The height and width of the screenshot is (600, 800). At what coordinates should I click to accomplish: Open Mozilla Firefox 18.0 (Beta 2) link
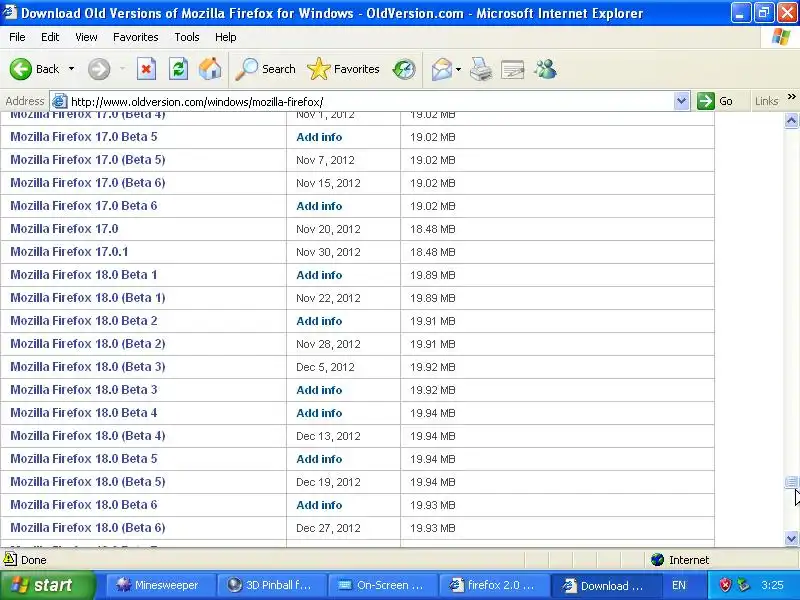pos(88,343)
